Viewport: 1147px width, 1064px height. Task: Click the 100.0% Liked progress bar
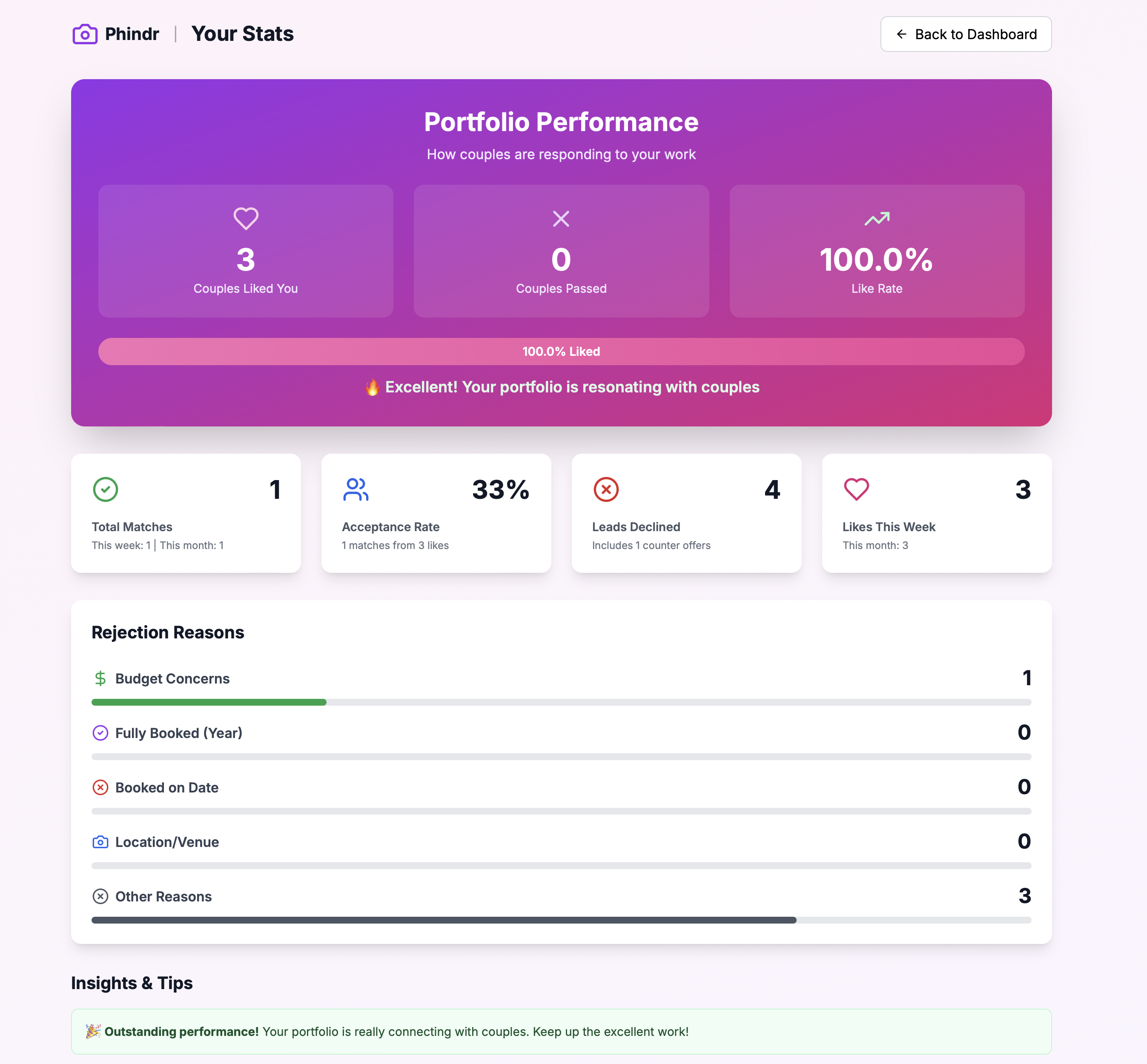click(561, 351)
